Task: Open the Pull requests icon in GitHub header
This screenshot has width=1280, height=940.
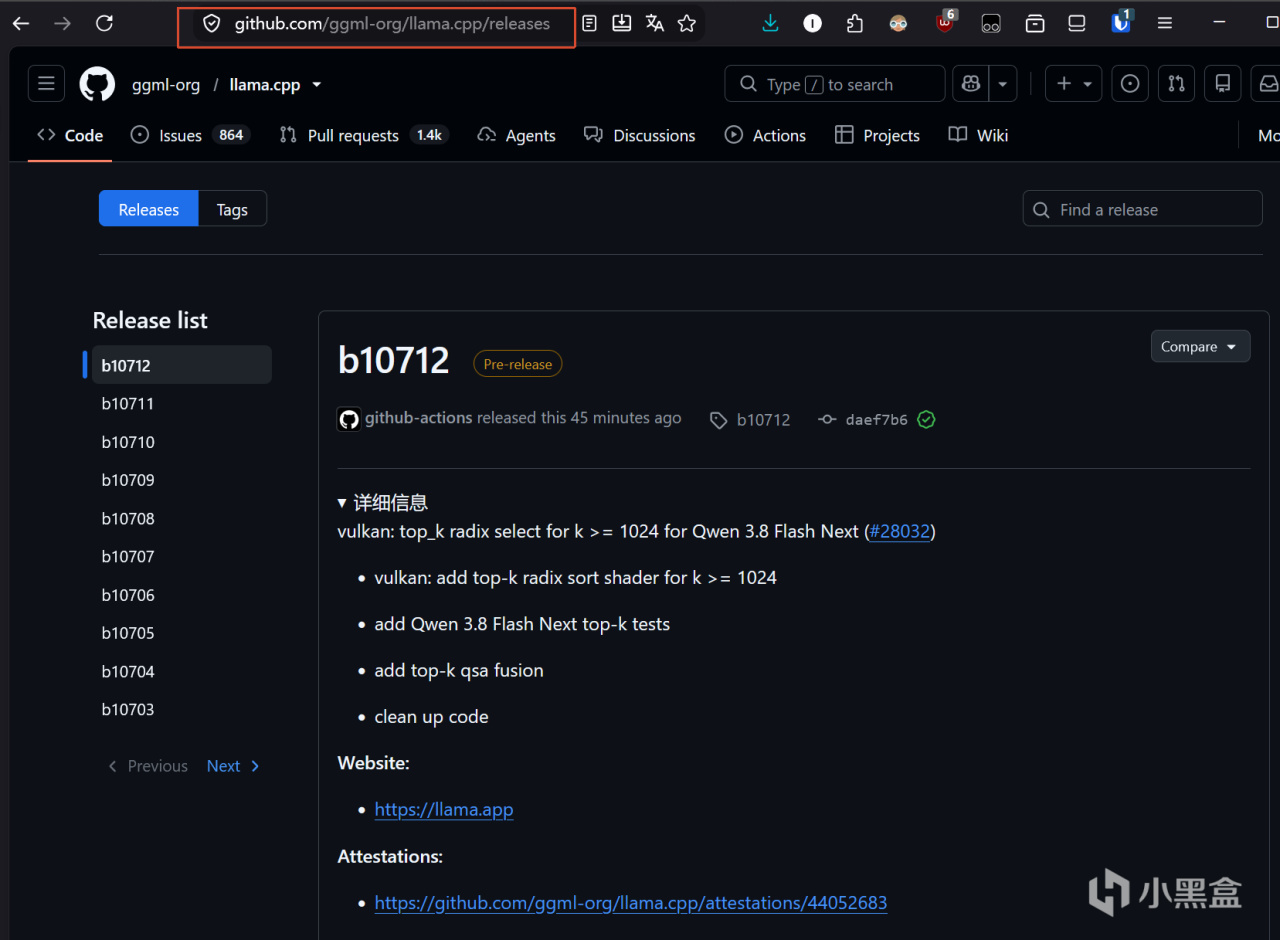Action: coord(1177,84)
